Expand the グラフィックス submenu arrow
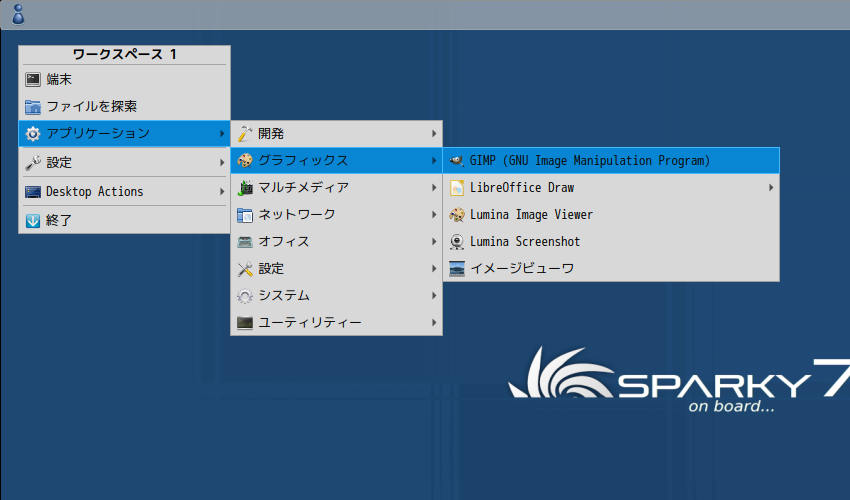This screenshot has width=850, height=500. (x=434, y=161)
